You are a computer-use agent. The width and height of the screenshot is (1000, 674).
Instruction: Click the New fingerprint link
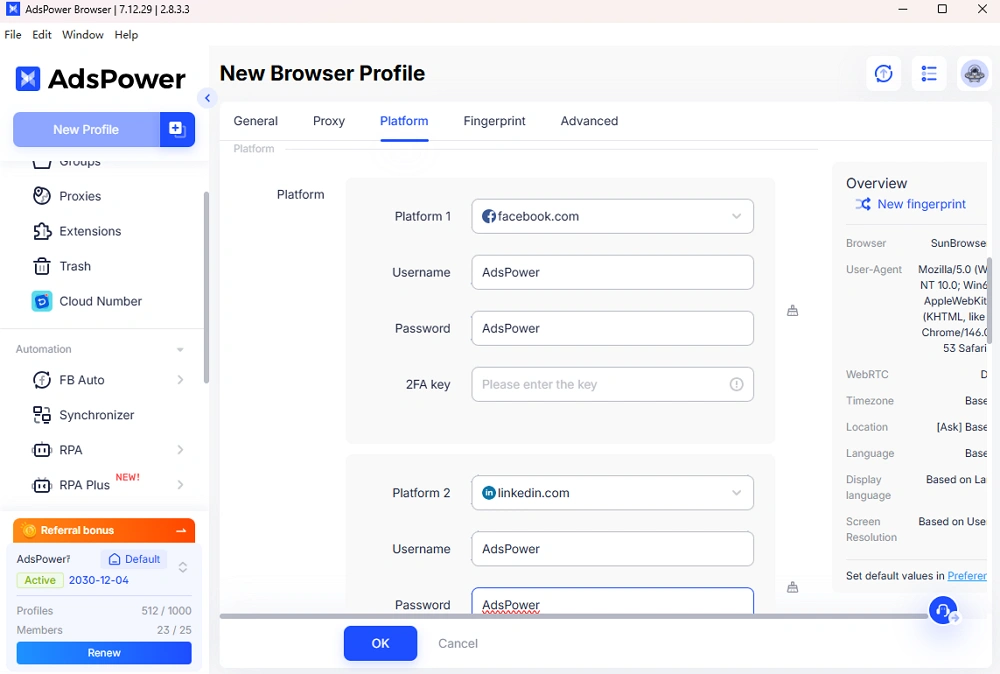point(920,204)
